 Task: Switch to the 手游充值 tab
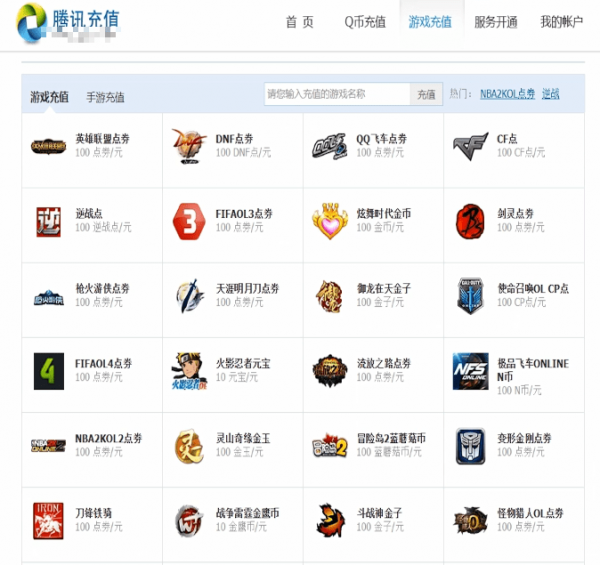point(105,97)
